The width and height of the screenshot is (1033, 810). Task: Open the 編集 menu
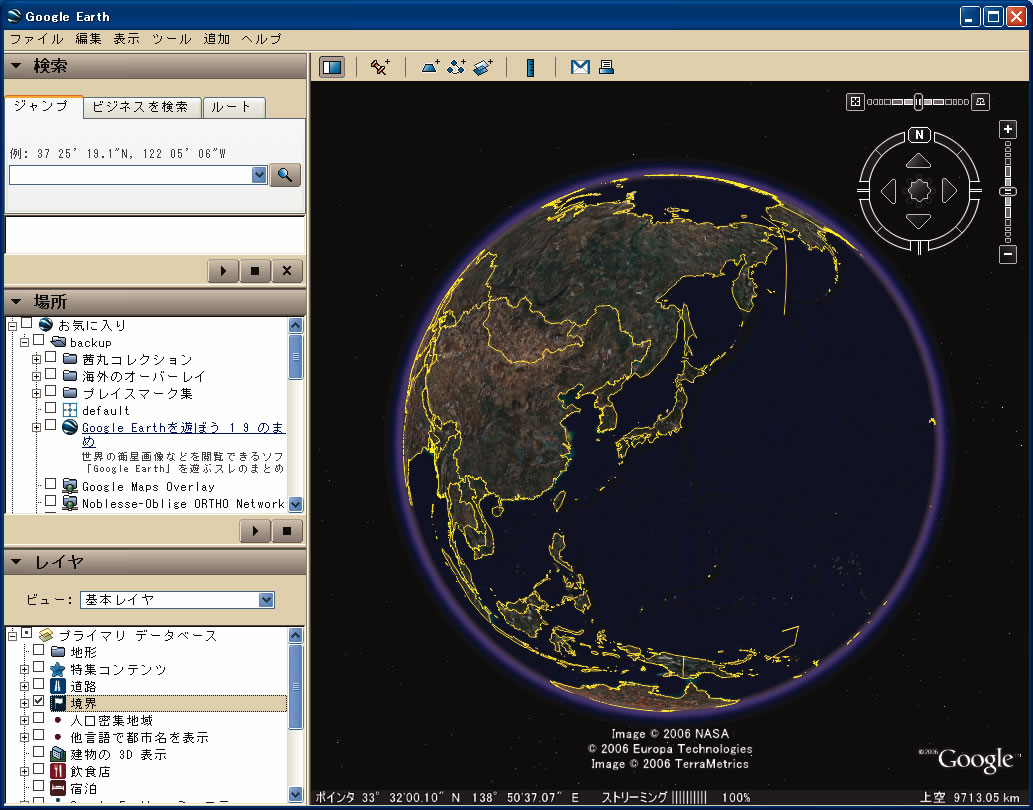point(88,39)
